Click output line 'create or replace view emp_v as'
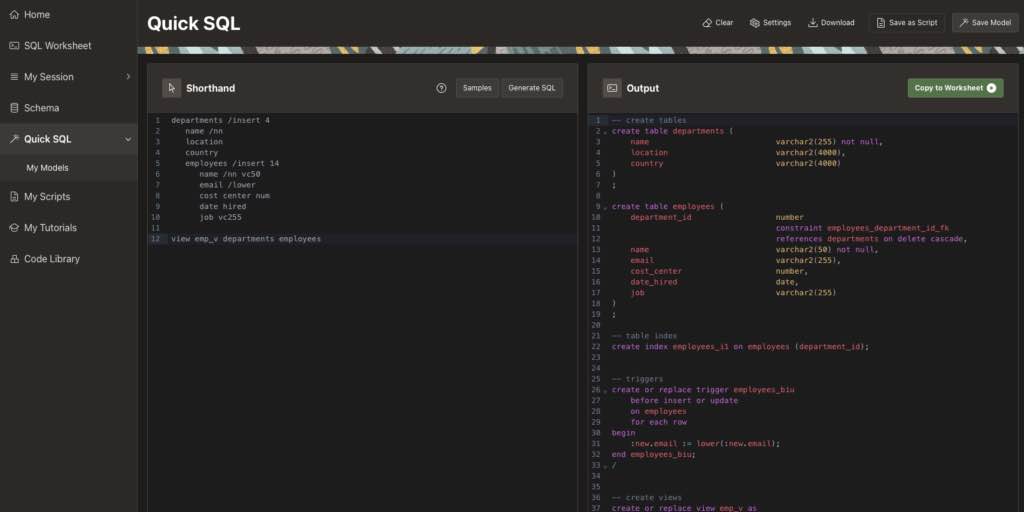 [x=684, y=508]
